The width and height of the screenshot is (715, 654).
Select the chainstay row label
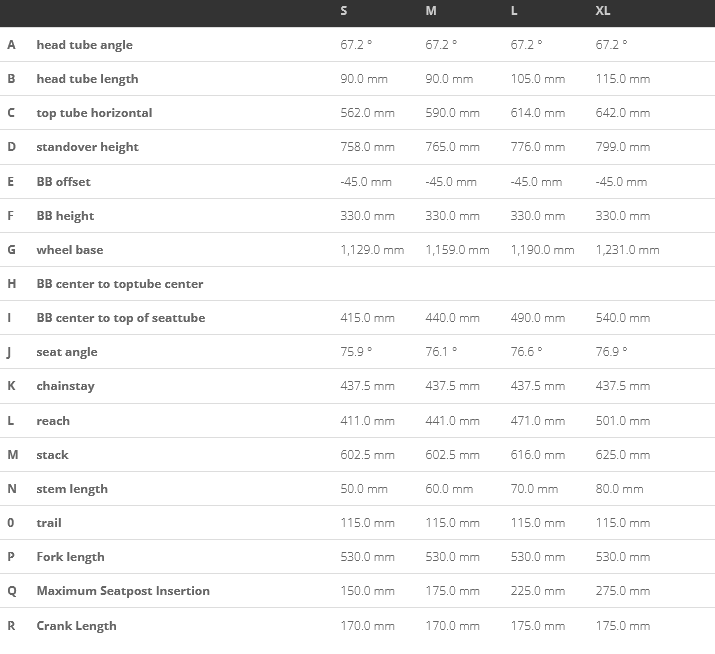pos(65,386)
